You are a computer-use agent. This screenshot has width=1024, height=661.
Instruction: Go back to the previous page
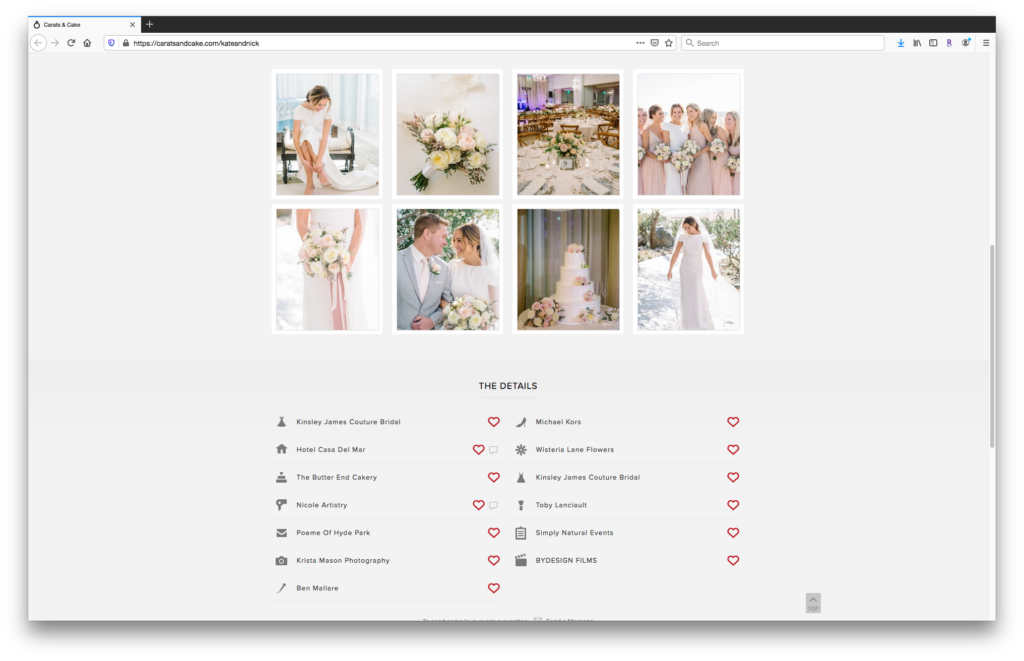[x=39, y=43]
